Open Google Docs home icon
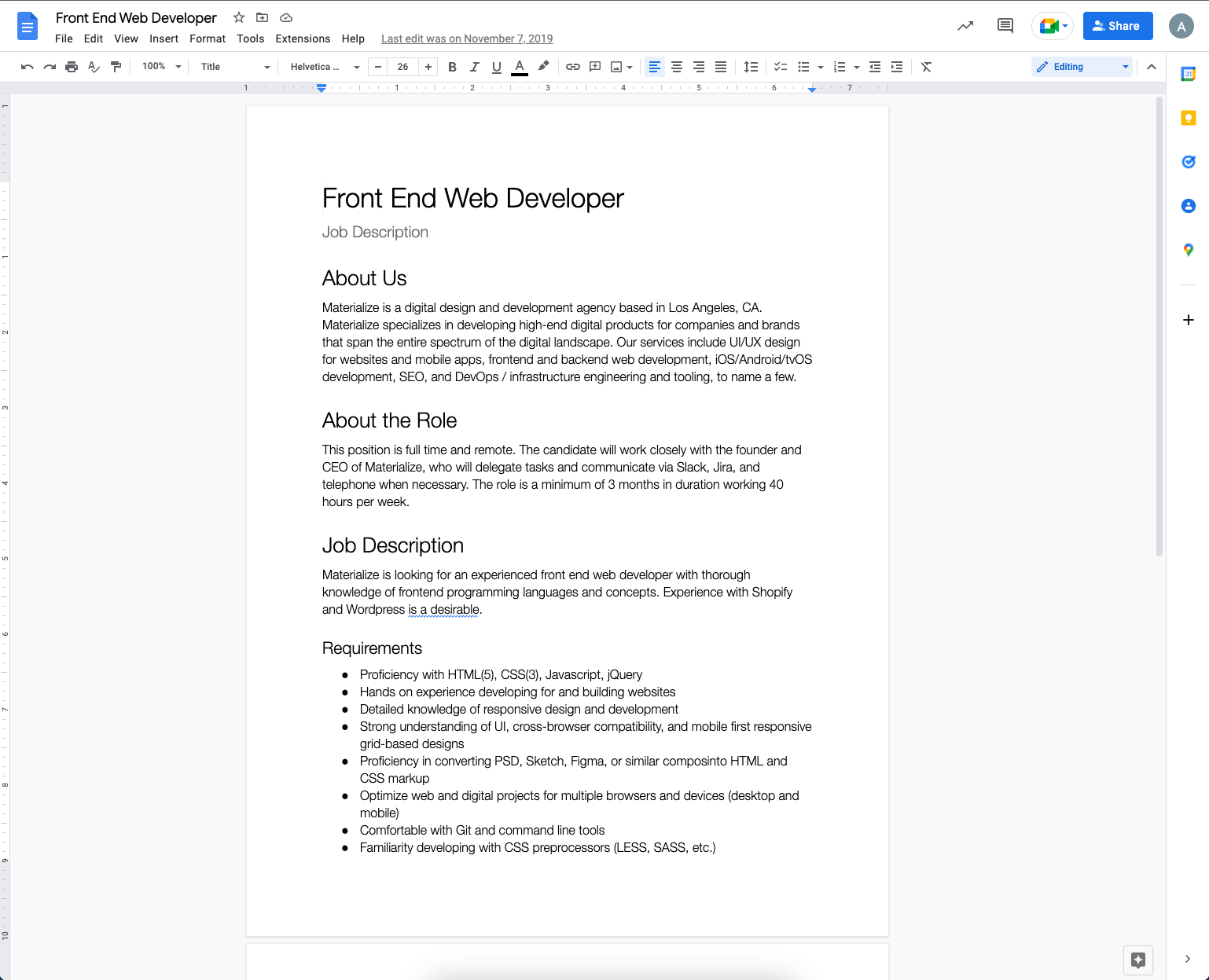The width and height of the screenshot is (1209, 980). coord(28,26)
